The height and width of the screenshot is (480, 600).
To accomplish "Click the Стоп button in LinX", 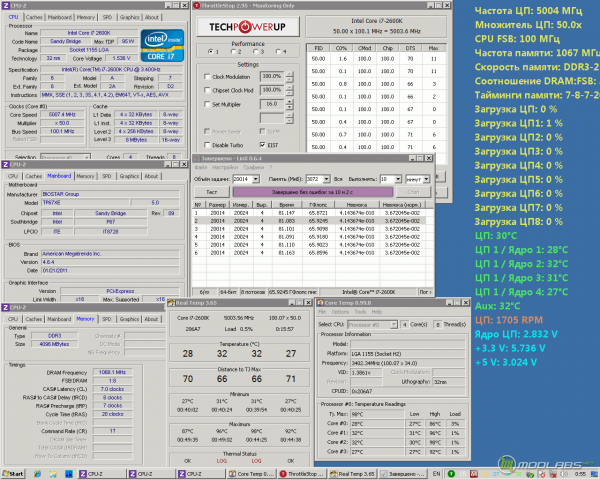I will pos(413,192).
